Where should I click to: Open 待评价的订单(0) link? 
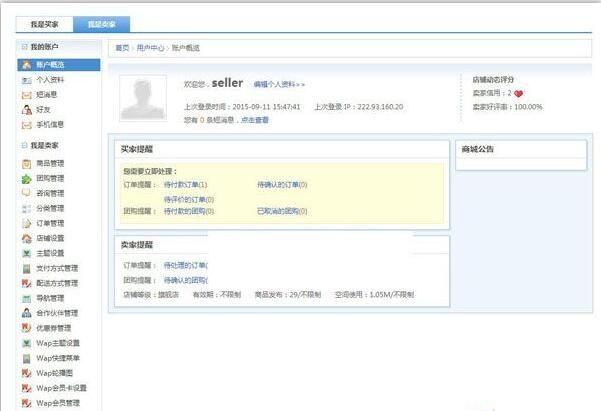[189, 200]
